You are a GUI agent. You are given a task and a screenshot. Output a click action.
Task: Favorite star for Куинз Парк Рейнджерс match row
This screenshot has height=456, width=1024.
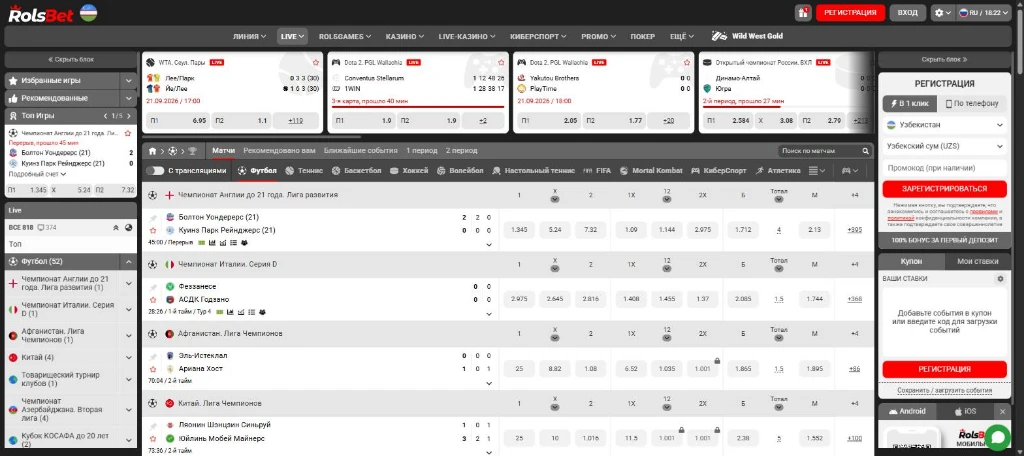pos(153,231)
